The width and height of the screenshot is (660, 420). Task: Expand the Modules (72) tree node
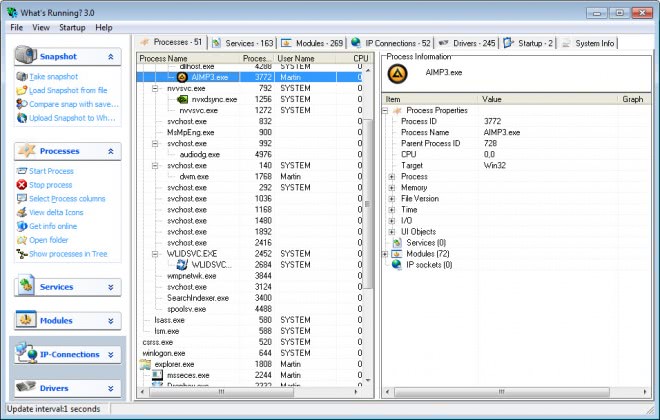click(386, 253)
